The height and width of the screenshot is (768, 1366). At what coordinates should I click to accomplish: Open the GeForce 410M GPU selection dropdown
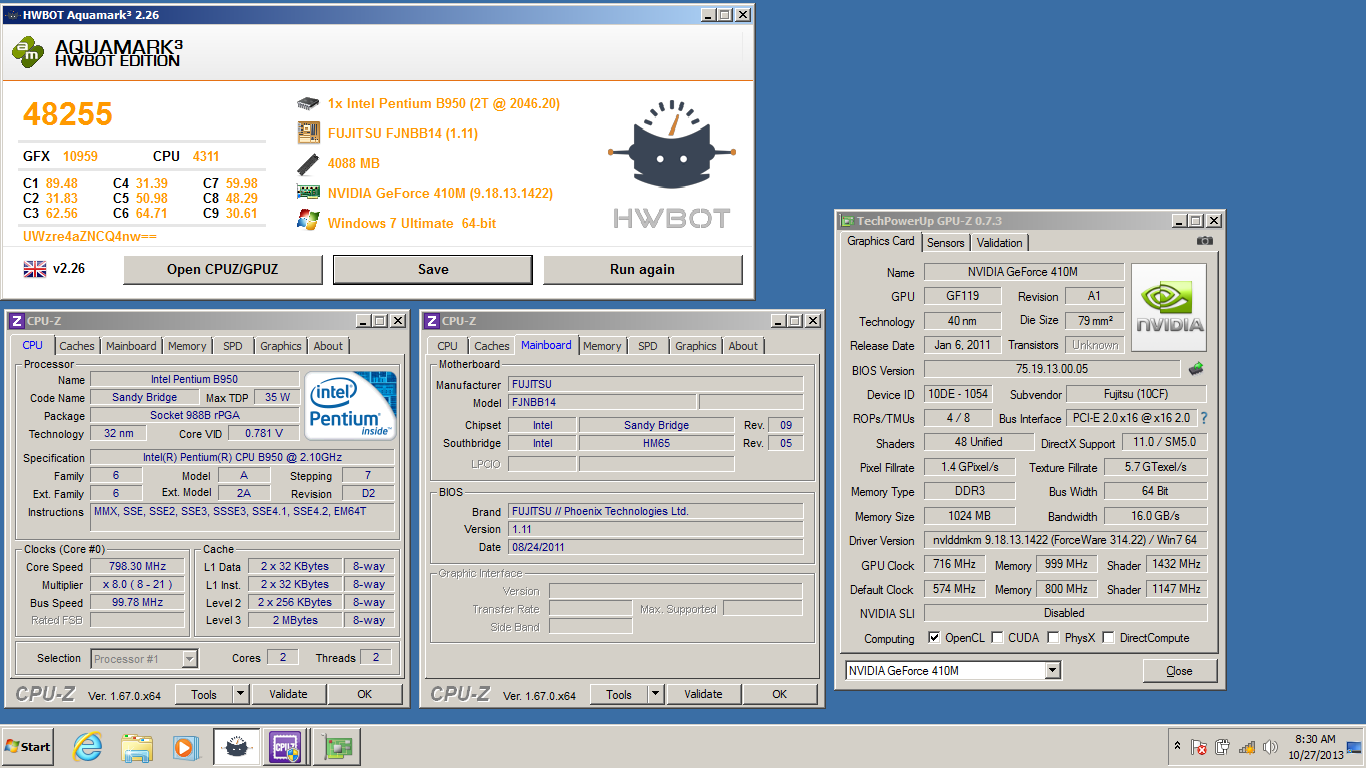click(1052, 670)
